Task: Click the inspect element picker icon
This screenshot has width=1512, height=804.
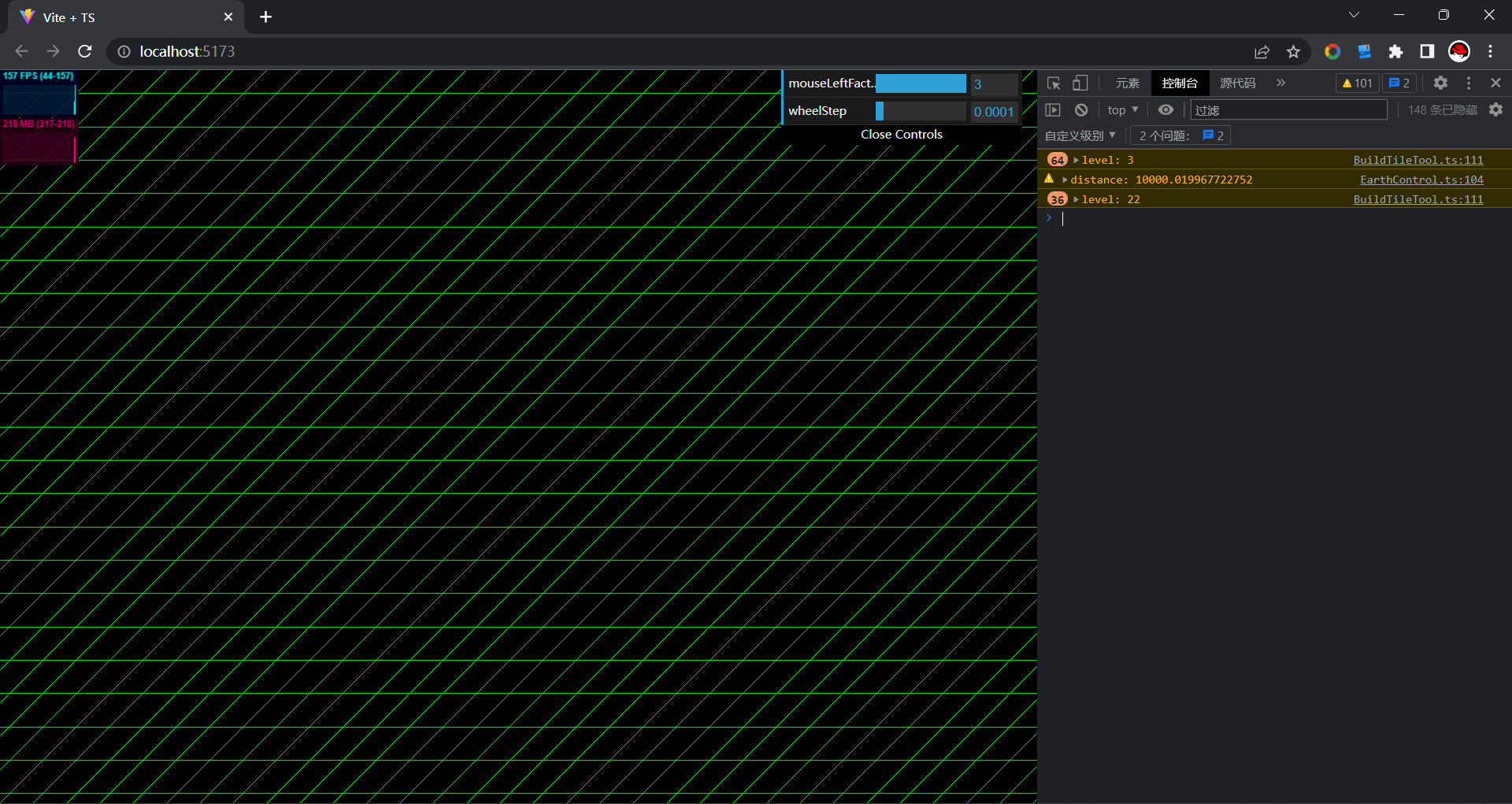Action: pyautogui.click(x=1054, y=83)
